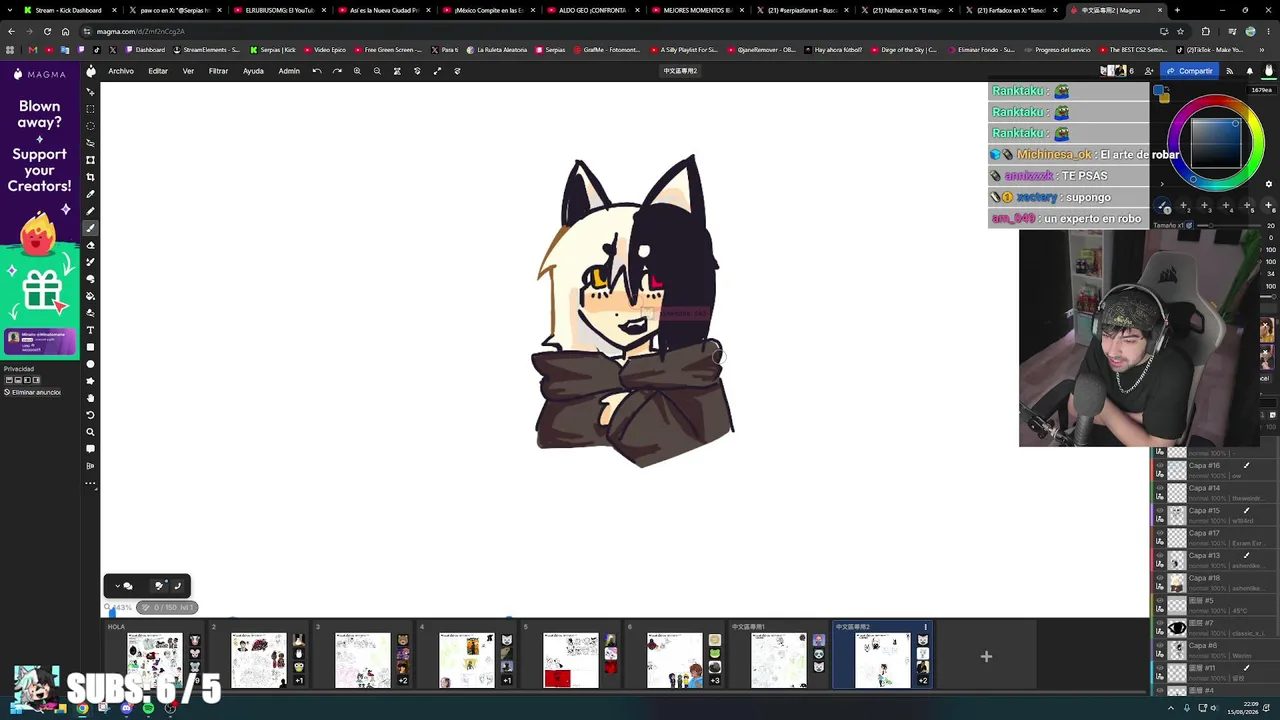Toggle fullscreen with the expand arrows icon
This screenshot has width=1280, height=720.
click(437, 71)
